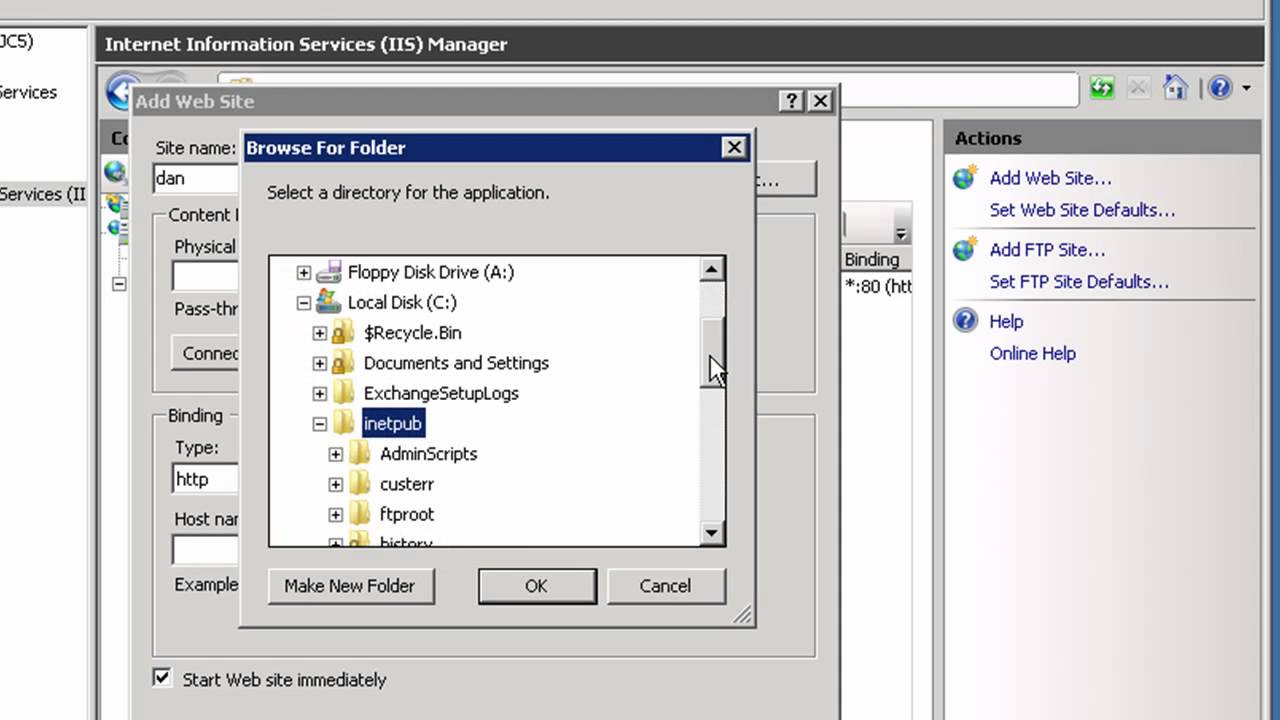
Task: Click the Local Disk (C:) drive icon
Action: click(x=329, y=302)
